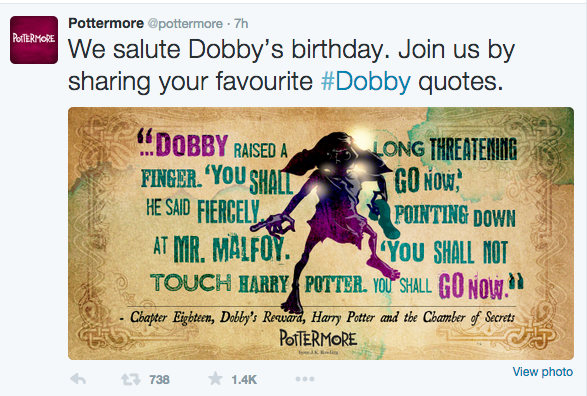Click the Chapter Eighteen citation line in the image
587x396 pixels.
coord(317,317)
